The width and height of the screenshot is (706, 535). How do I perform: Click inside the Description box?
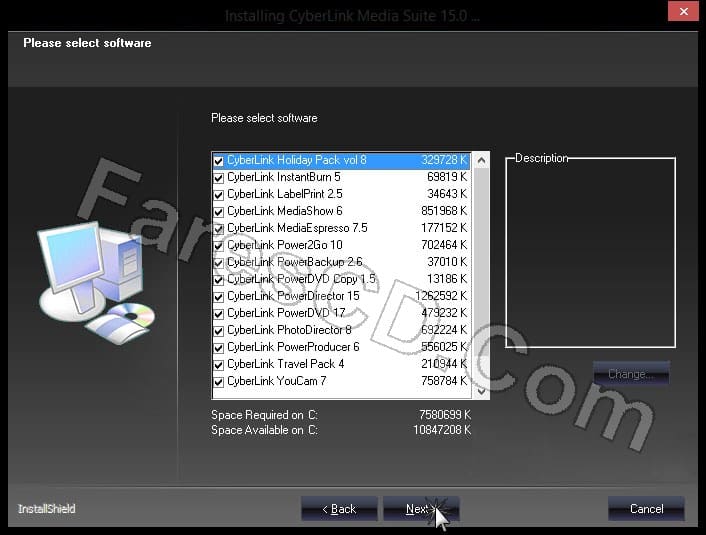(590, 254)
